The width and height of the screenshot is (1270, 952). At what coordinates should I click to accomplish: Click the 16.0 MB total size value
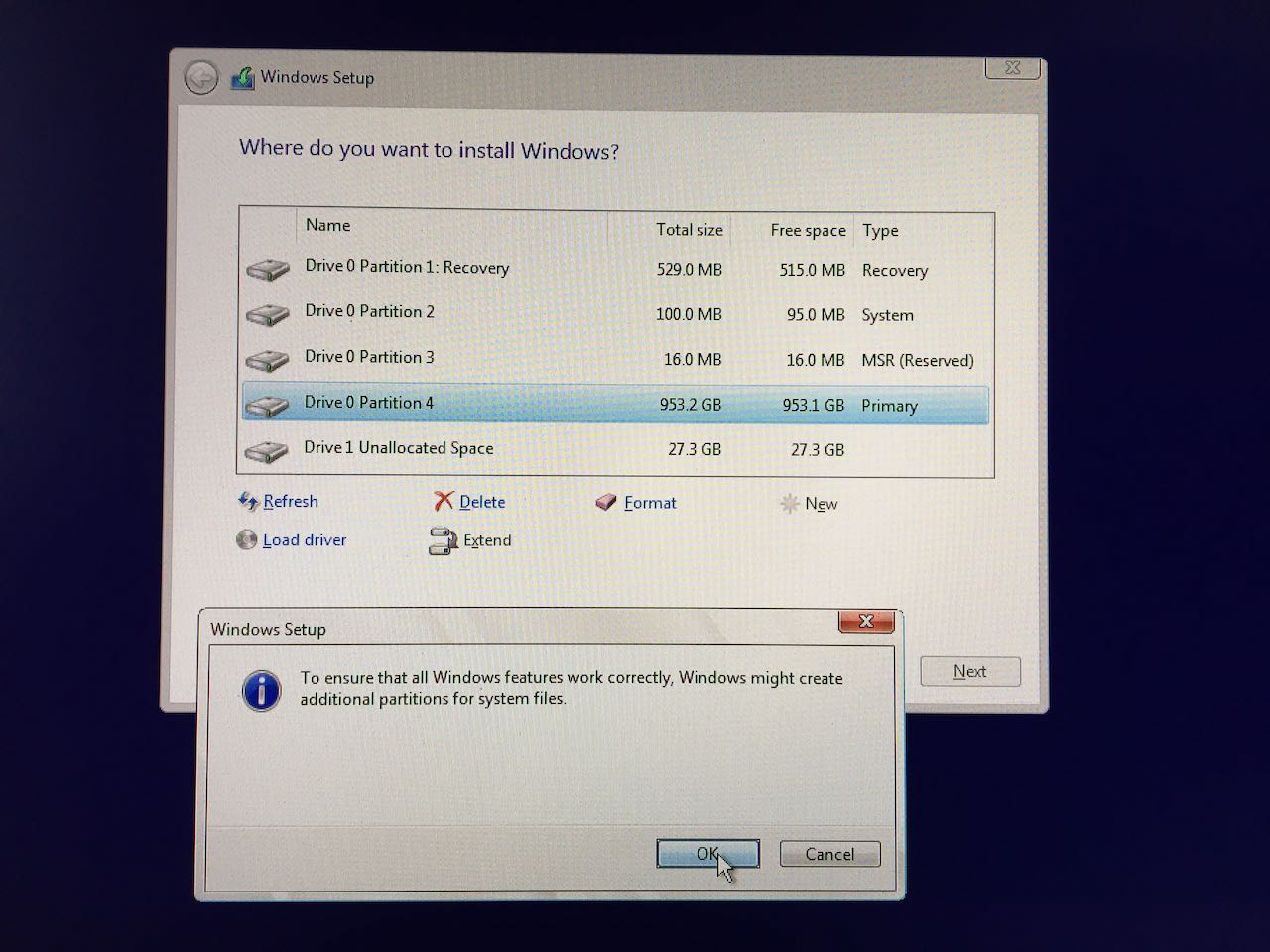coord(693,359)
